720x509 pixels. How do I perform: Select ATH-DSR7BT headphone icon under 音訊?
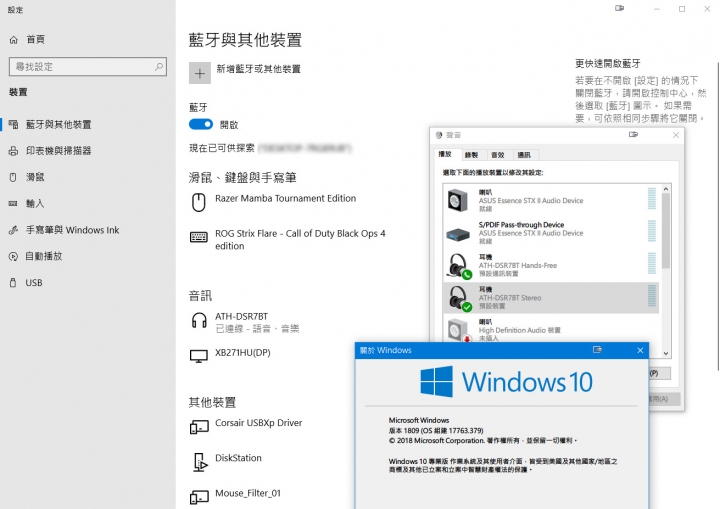pyautogui.click(x=199, y=320)
